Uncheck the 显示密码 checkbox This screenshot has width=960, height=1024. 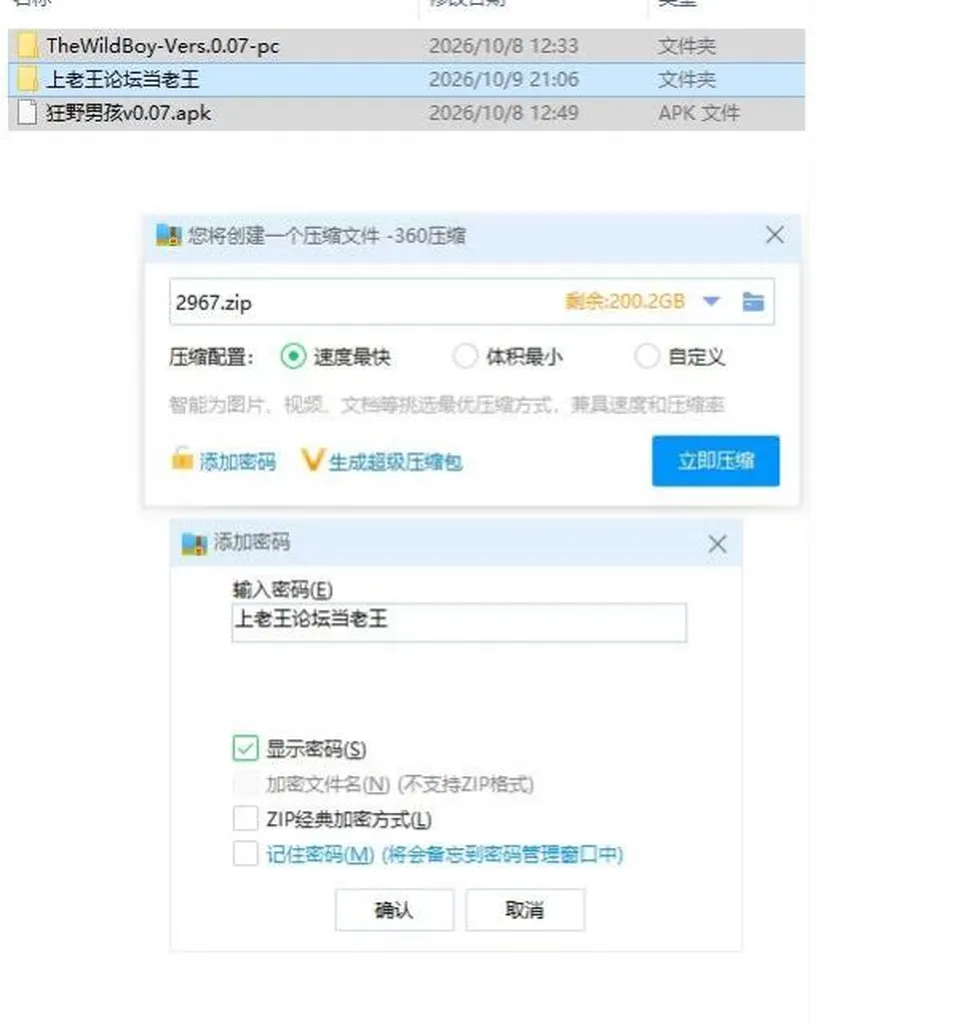(246, 748)
